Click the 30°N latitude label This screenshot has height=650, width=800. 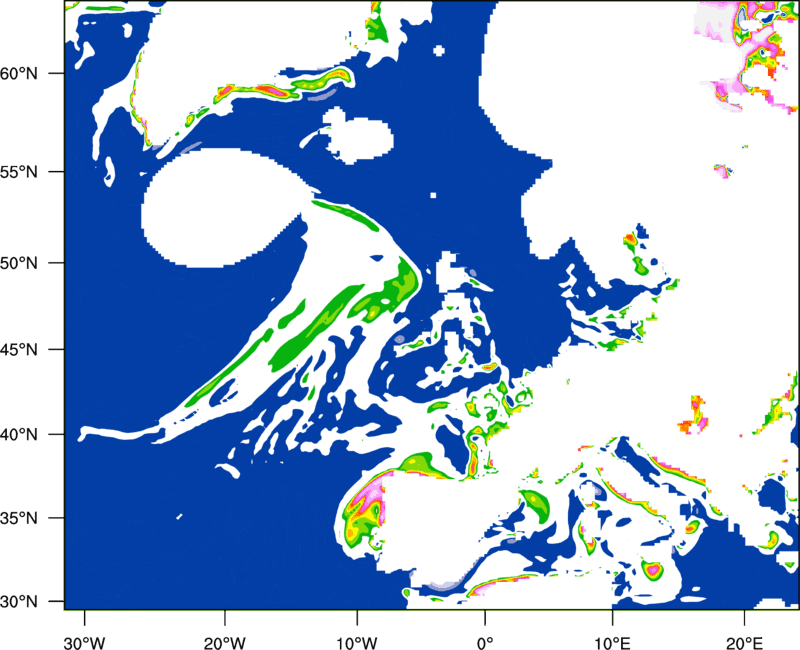tap(19, 602)
